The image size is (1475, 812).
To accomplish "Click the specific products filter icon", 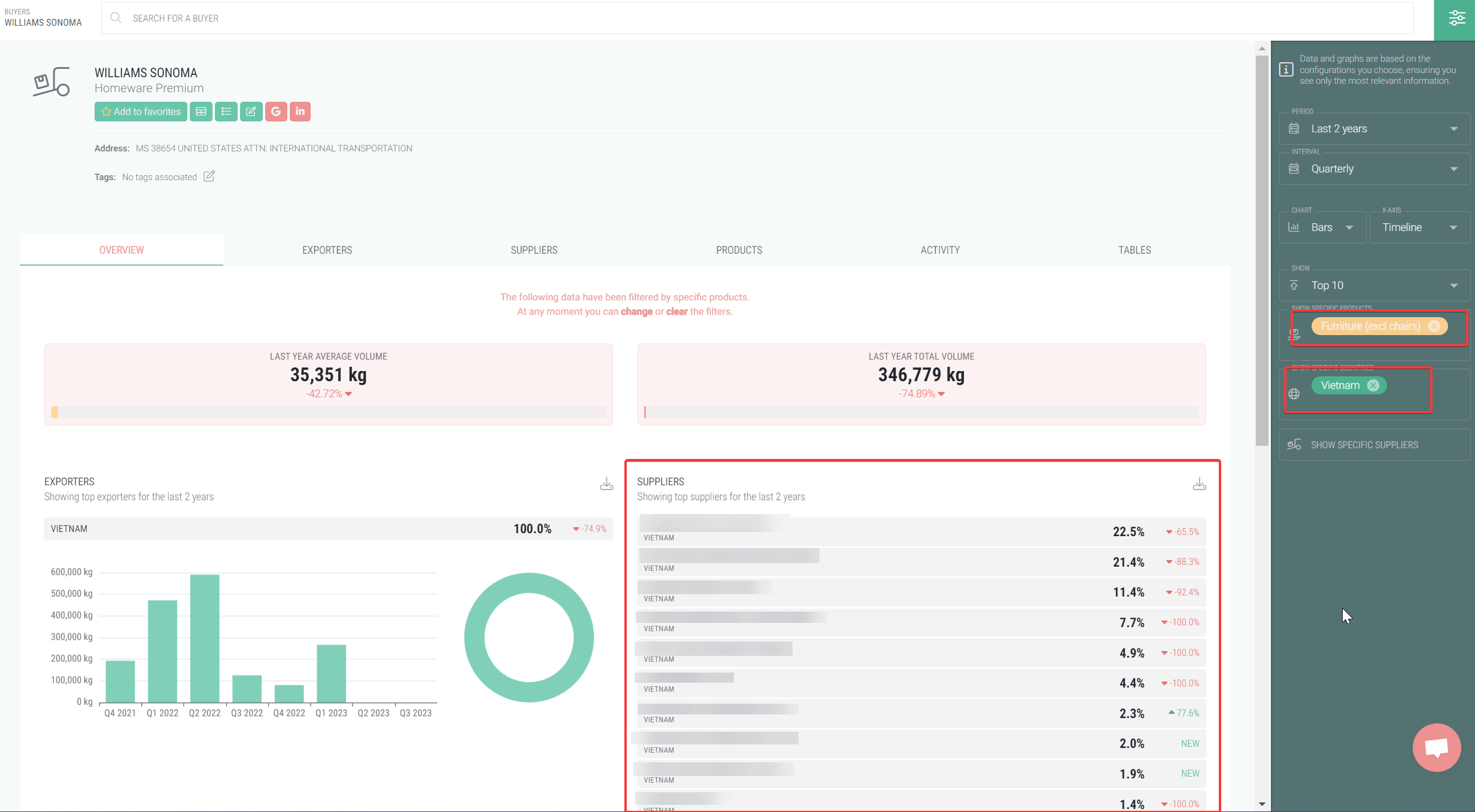I will 1294,334.
